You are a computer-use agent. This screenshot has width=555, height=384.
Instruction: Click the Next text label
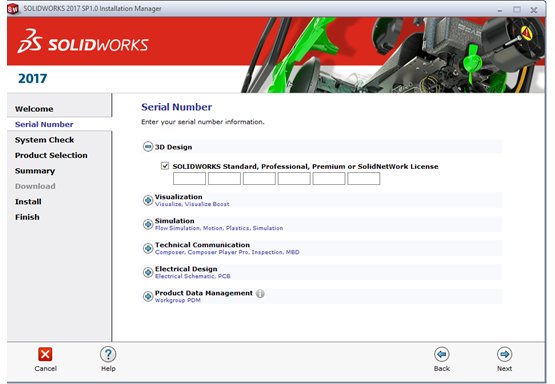pos(504,368)
